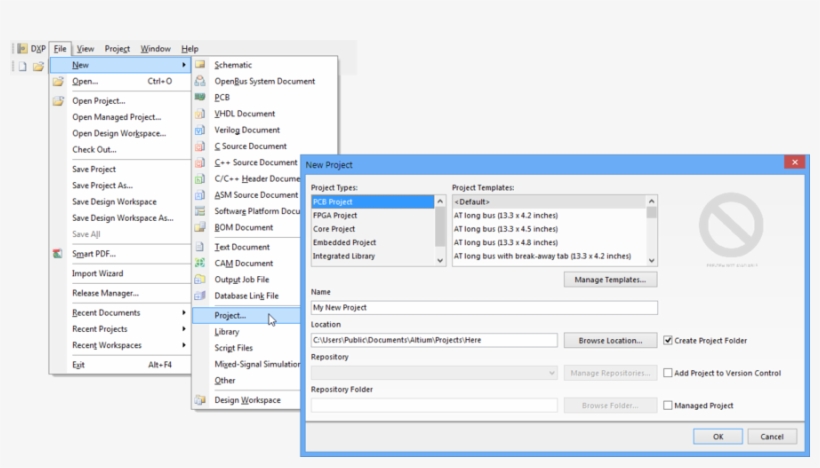
Task: Click Browse Folder button
Action: click(610, 405)
